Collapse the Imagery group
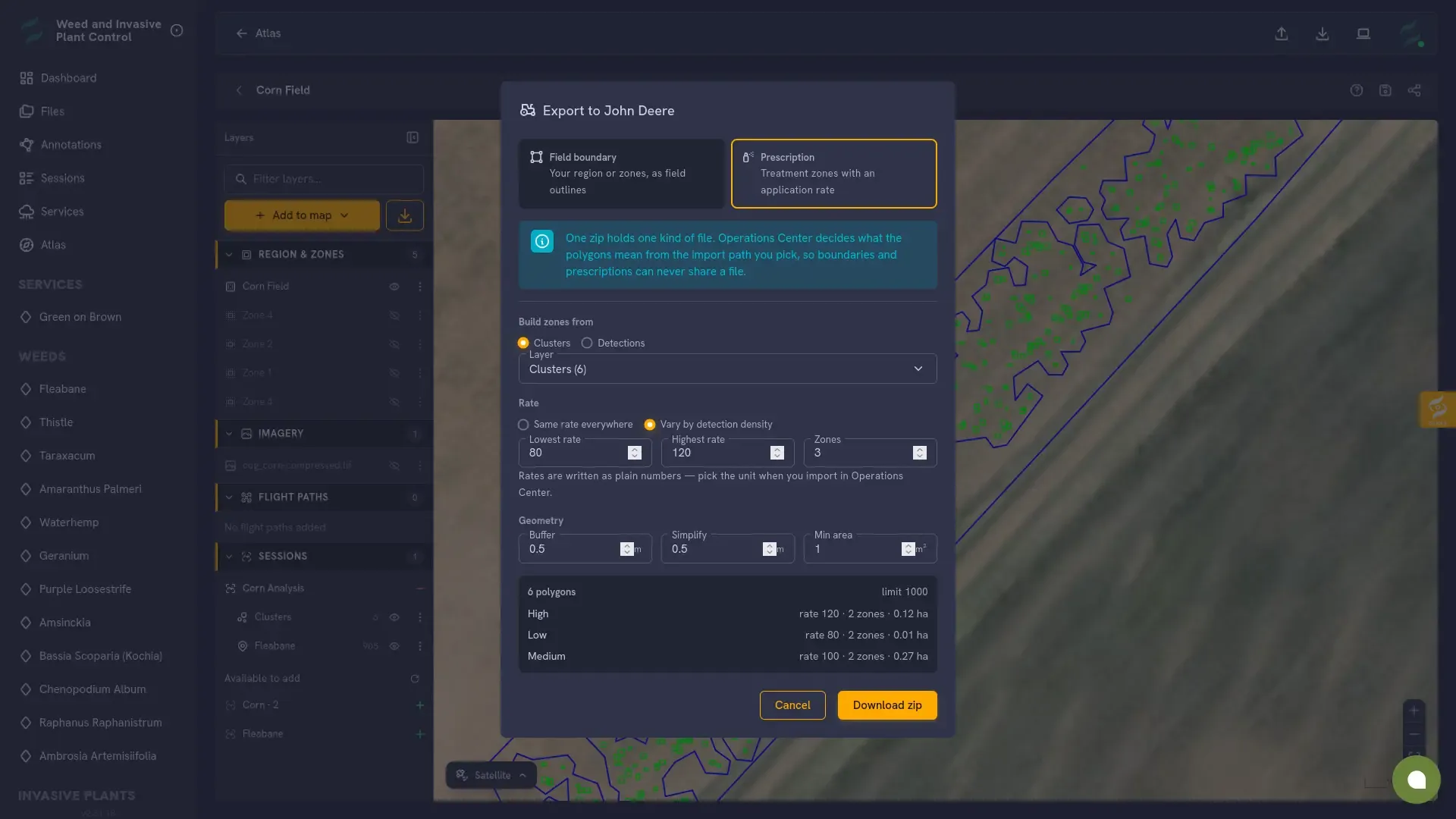 pos(229,434)
